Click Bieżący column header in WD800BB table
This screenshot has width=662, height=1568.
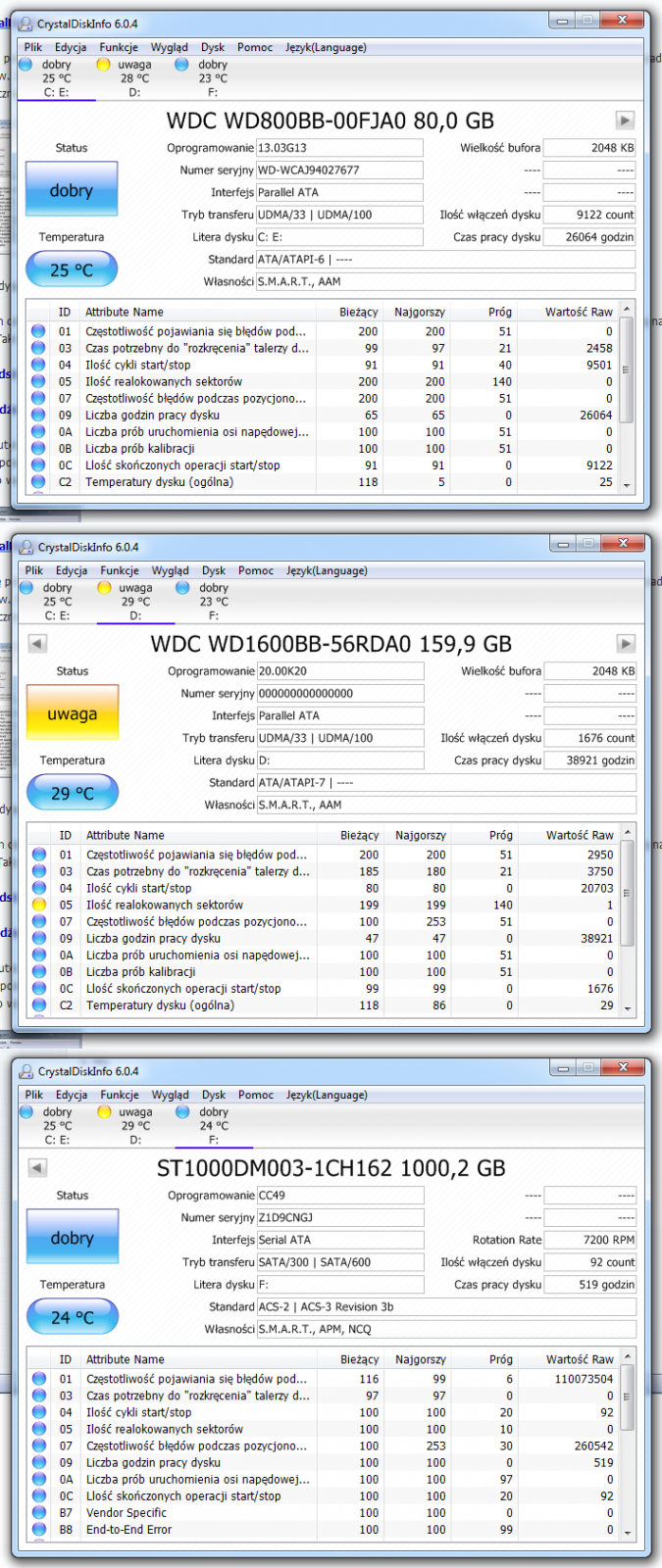click(349, 312)
